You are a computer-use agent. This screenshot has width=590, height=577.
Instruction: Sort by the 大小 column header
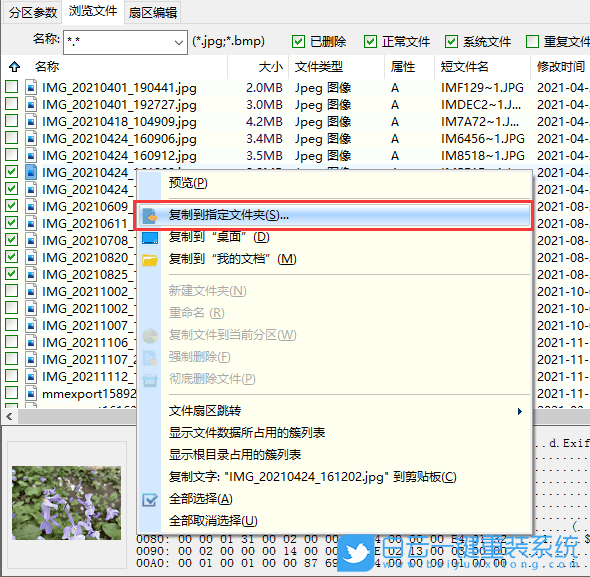click(258, 67)
